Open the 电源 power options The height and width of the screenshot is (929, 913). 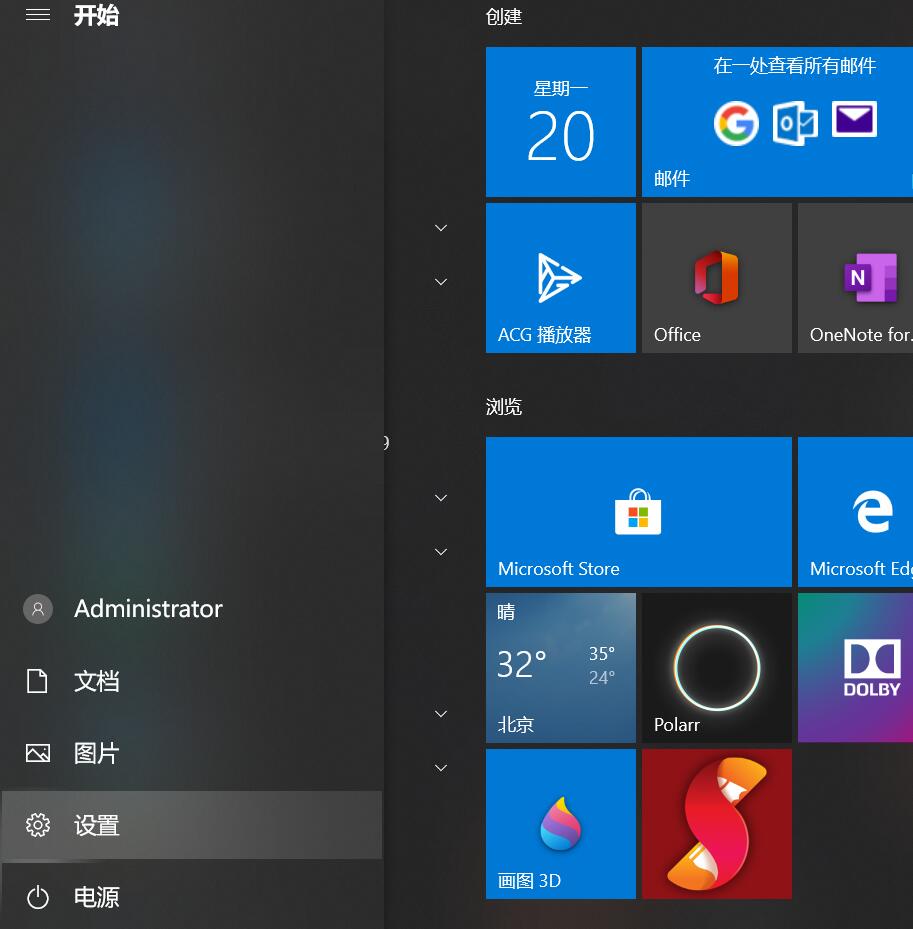pos(192,896)
